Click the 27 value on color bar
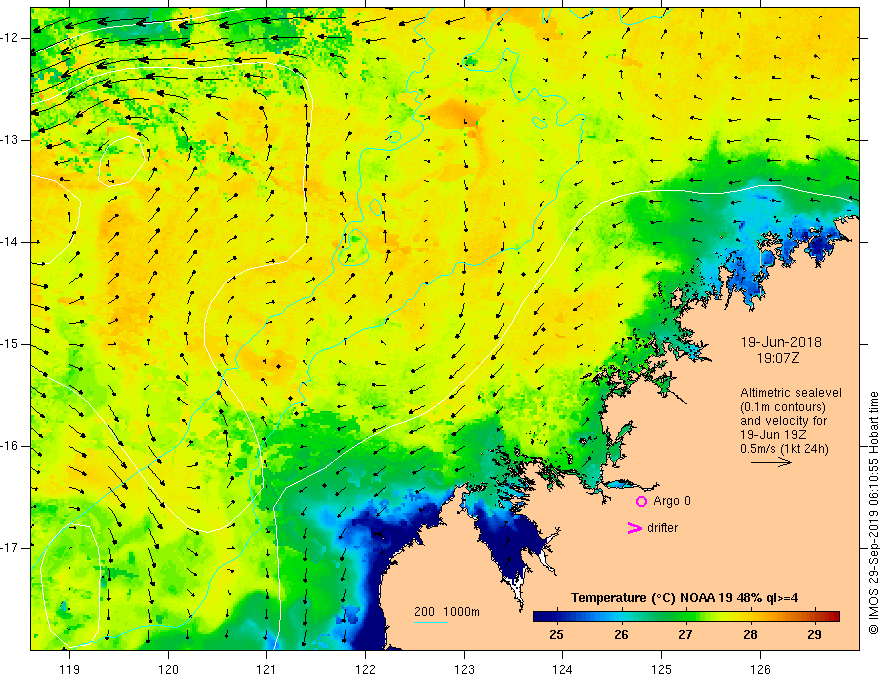 pos(685,635)
